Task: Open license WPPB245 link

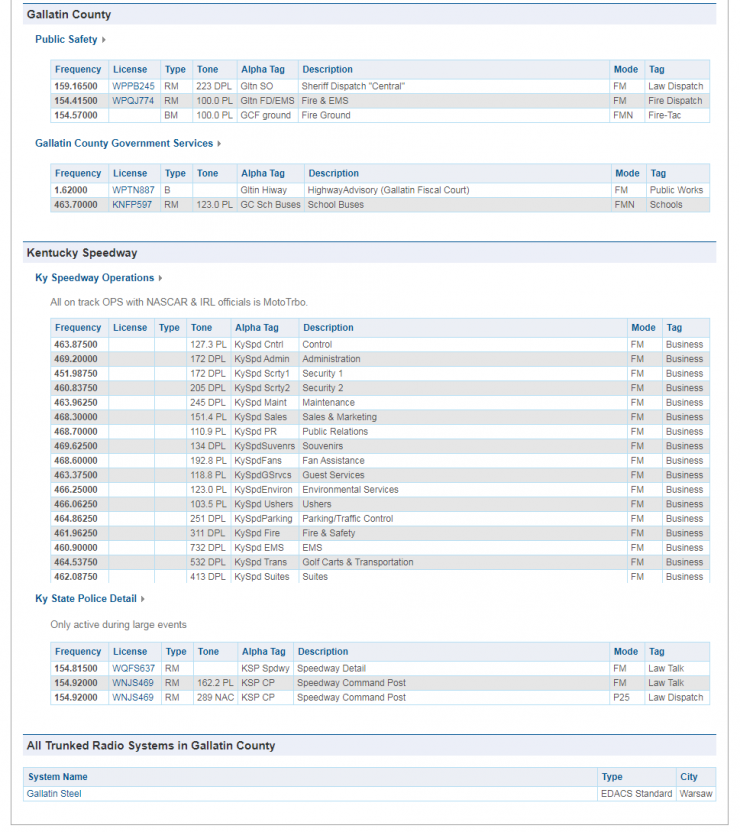Action: click(133, 86)
